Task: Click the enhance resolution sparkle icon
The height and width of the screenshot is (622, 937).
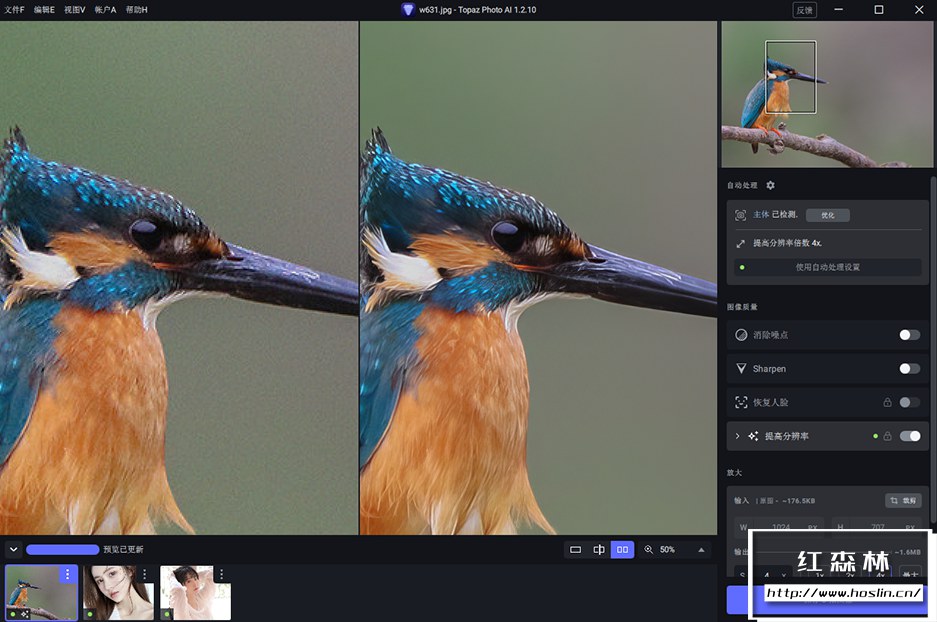Action: 753,436
